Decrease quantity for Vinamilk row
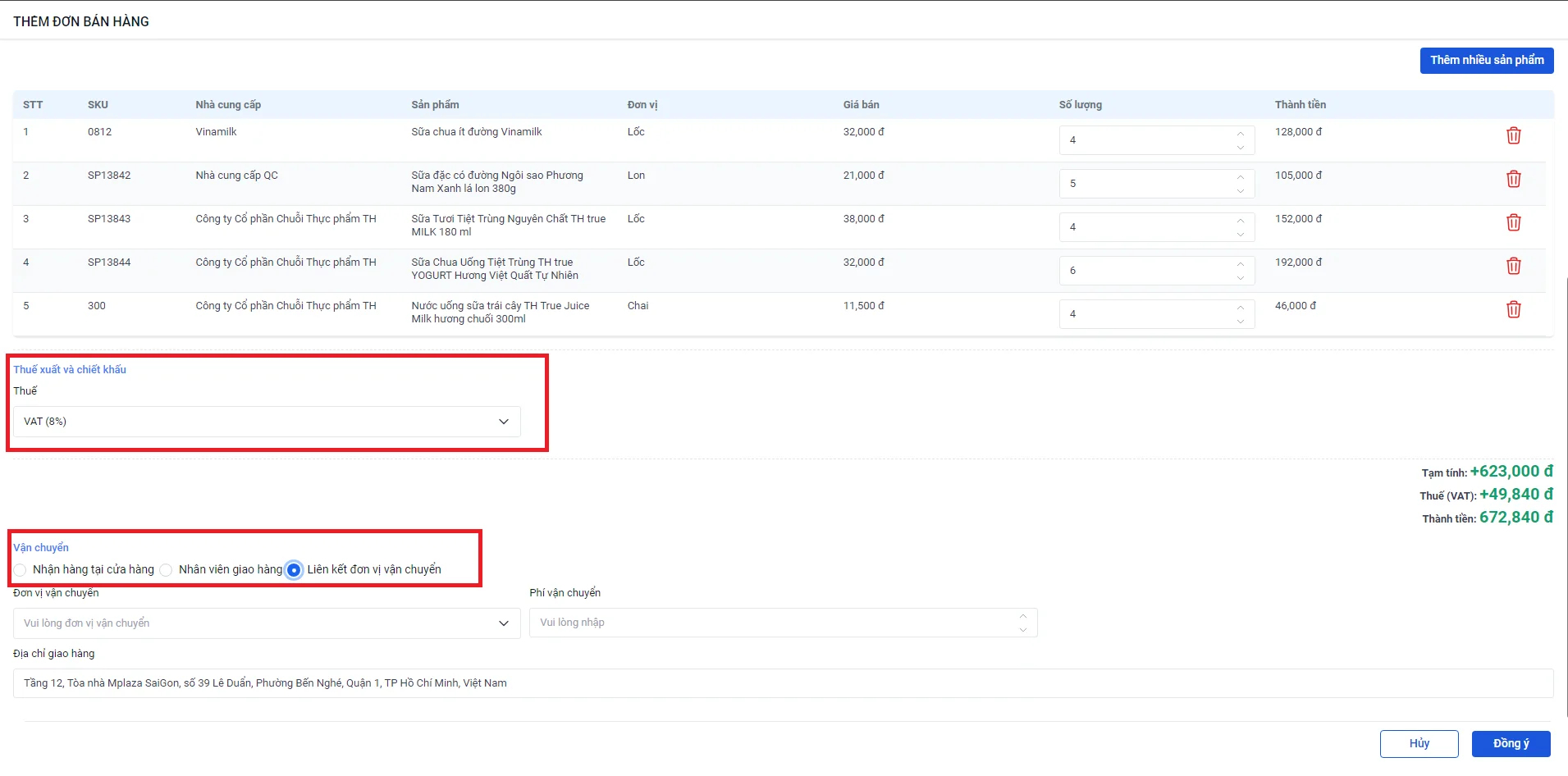 coord(1241,148)
